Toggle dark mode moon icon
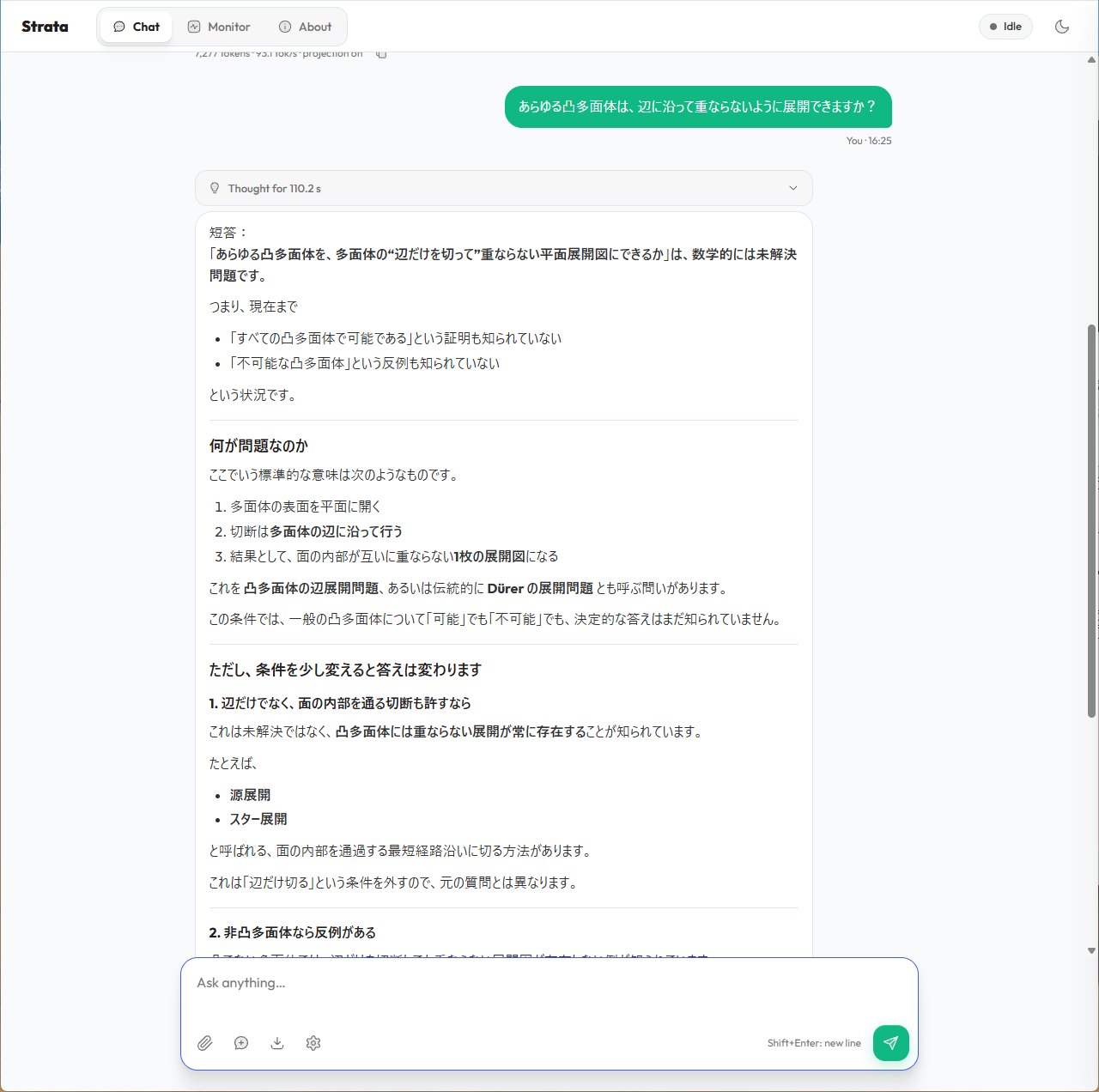 coord(1062,27)
